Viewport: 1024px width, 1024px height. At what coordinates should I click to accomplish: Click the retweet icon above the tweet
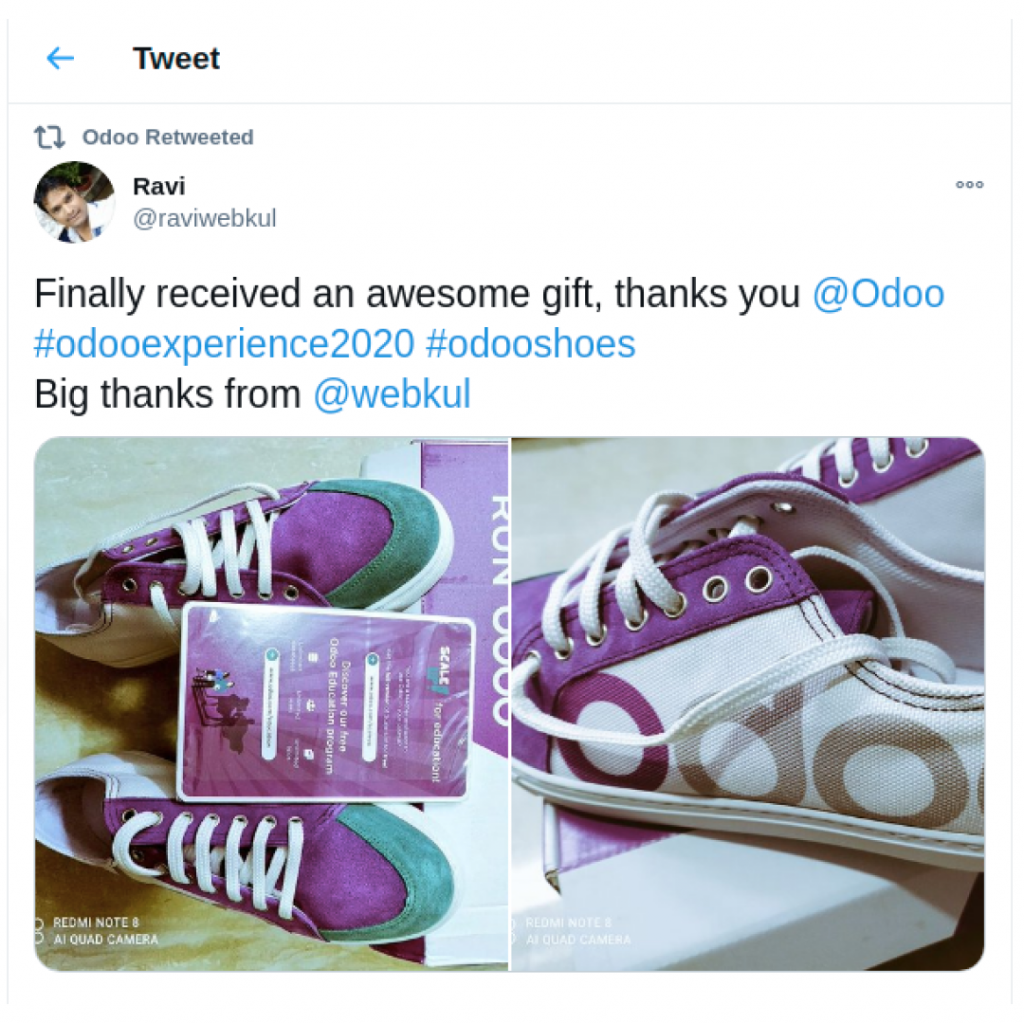[50, 137]
